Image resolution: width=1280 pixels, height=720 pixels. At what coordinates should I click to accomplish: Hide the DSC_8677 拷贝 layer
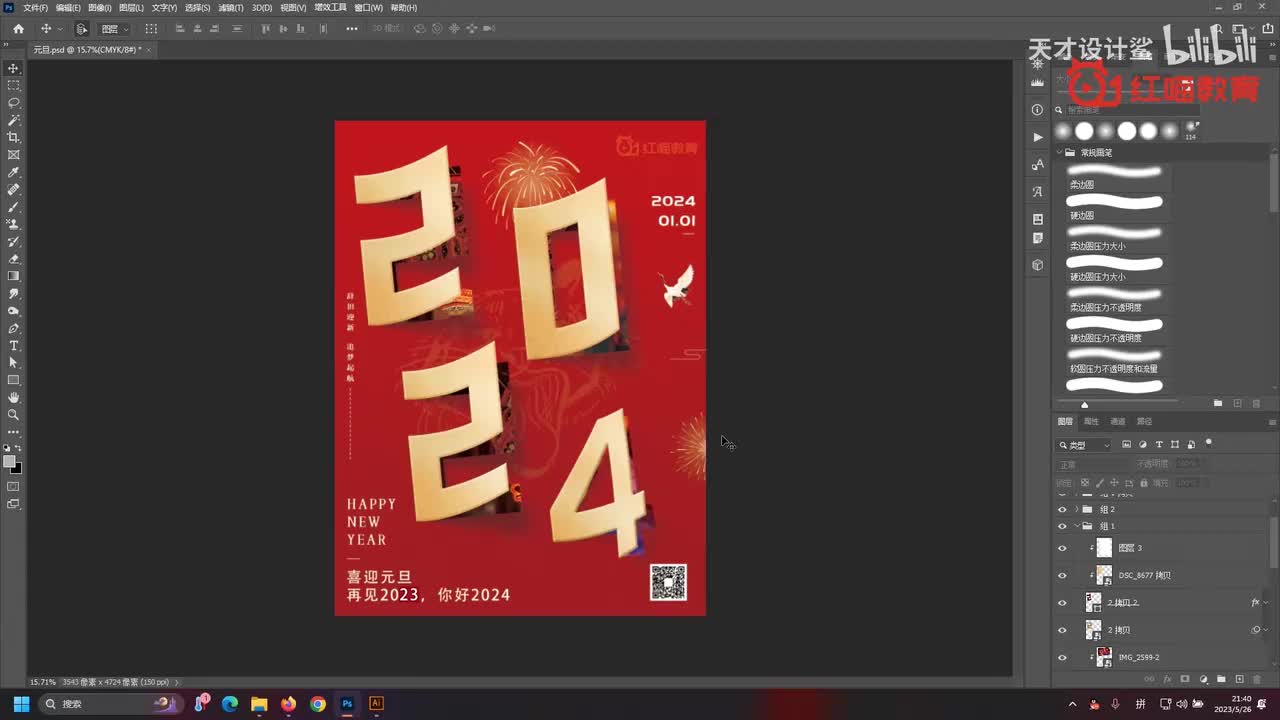point(1062,575)
